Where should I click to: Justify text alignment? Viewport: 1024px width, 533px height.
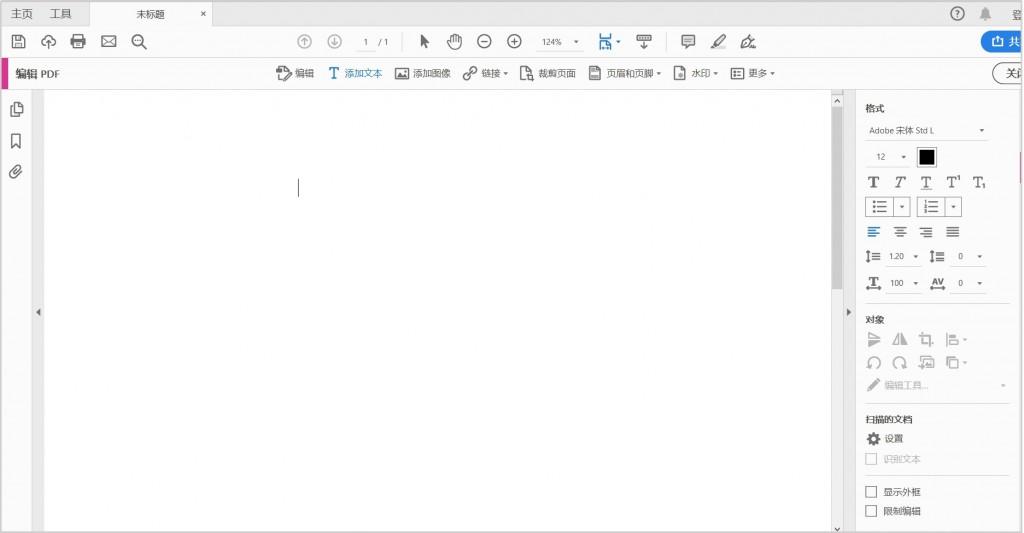[x=953, y=232]
